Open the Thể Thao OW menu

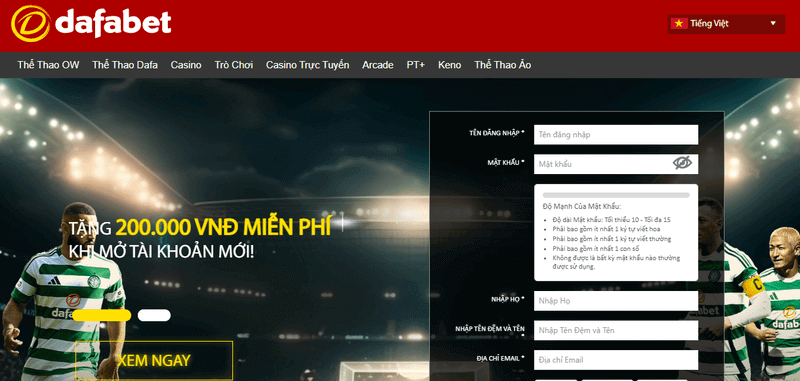click(48, 65)
